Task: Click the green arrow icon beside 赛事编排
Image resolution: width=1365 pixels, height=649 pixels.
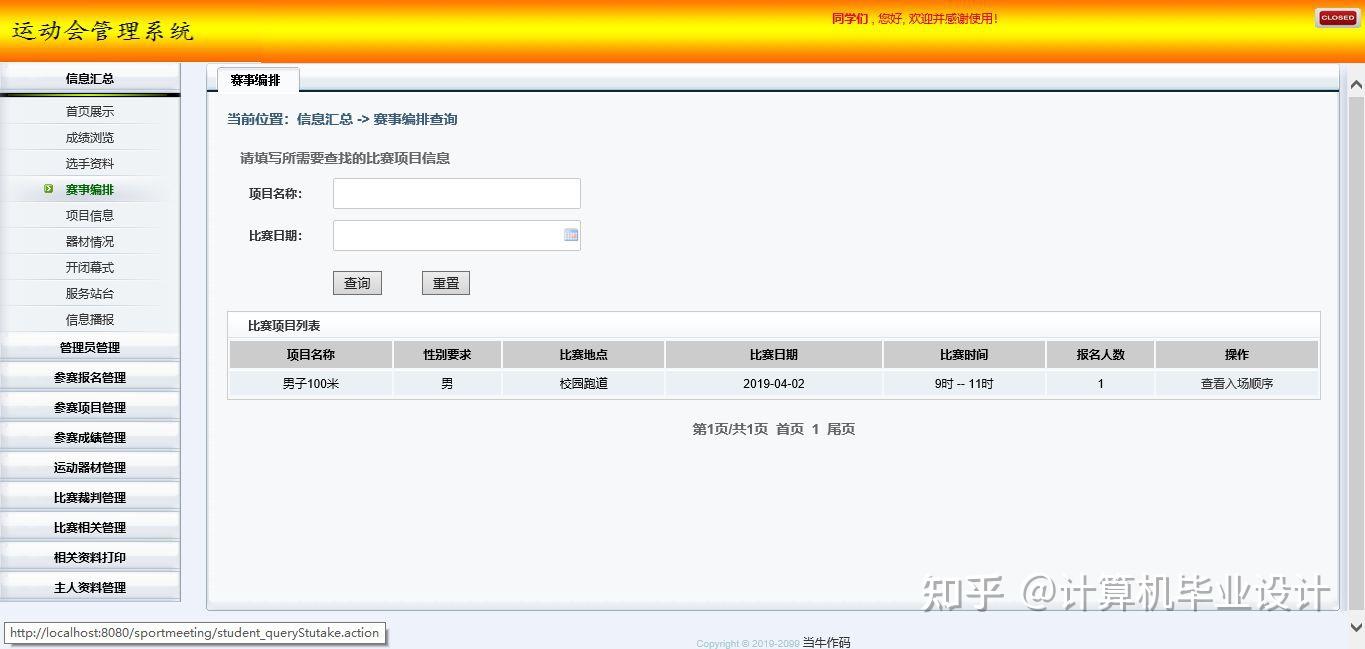Action: pos(48,188)
